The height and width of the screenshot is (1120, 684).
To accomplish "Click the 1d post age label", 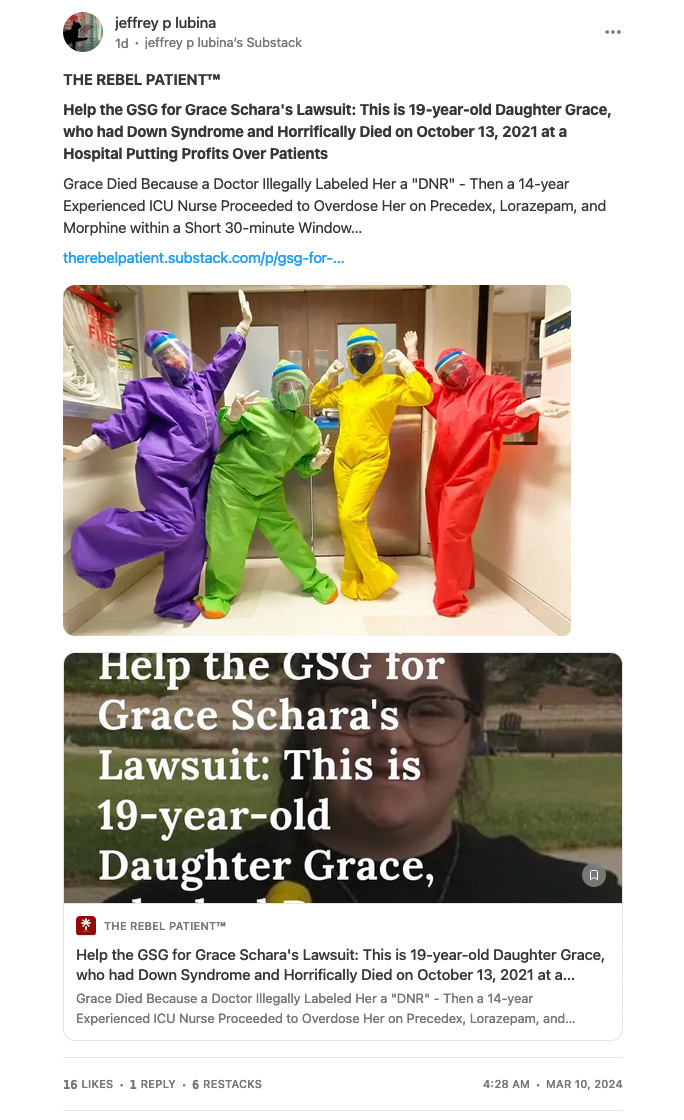I will click(122, 44).
